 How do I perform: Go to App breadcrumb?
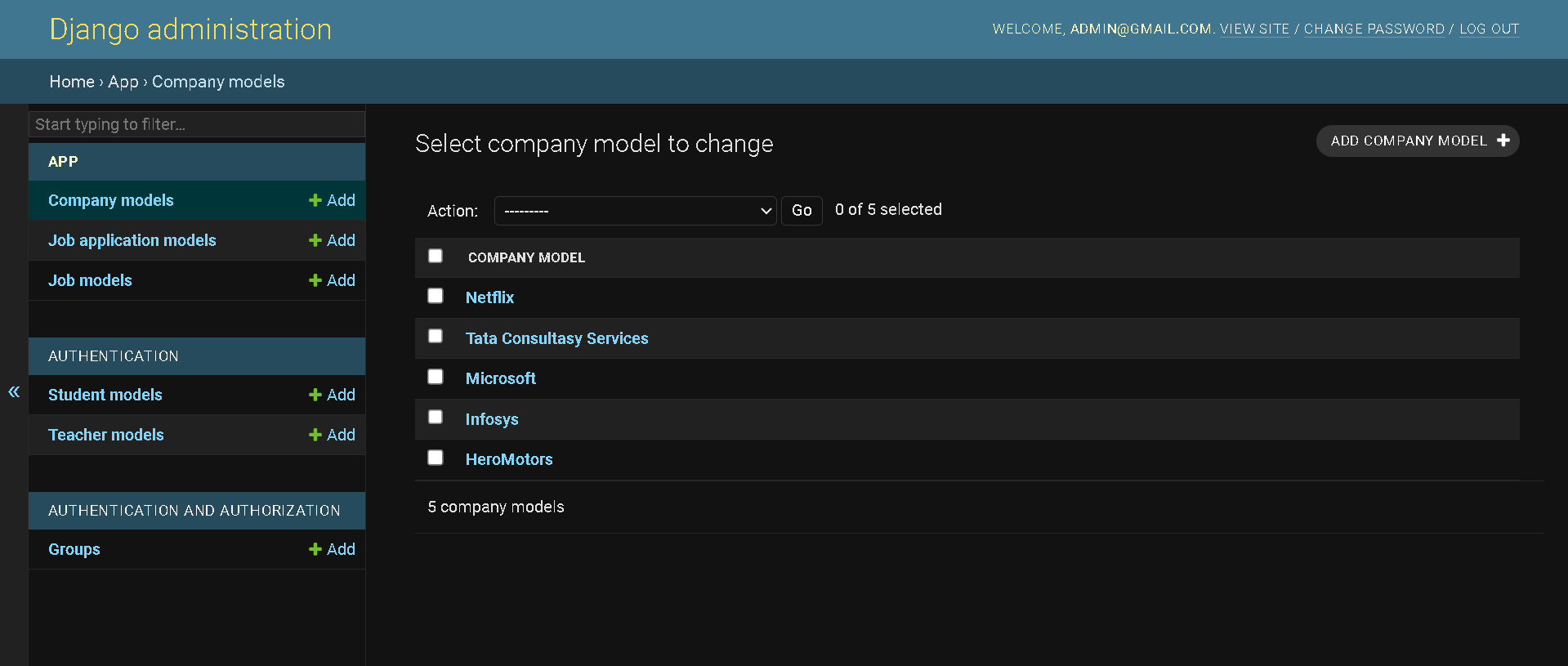[x=123, y=82]
